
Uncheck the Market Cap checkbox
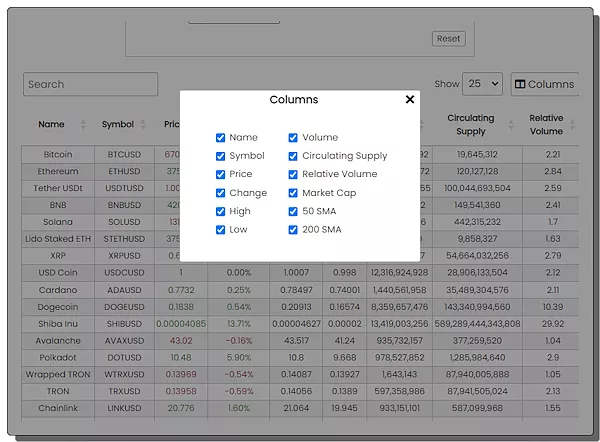point(293,193)
